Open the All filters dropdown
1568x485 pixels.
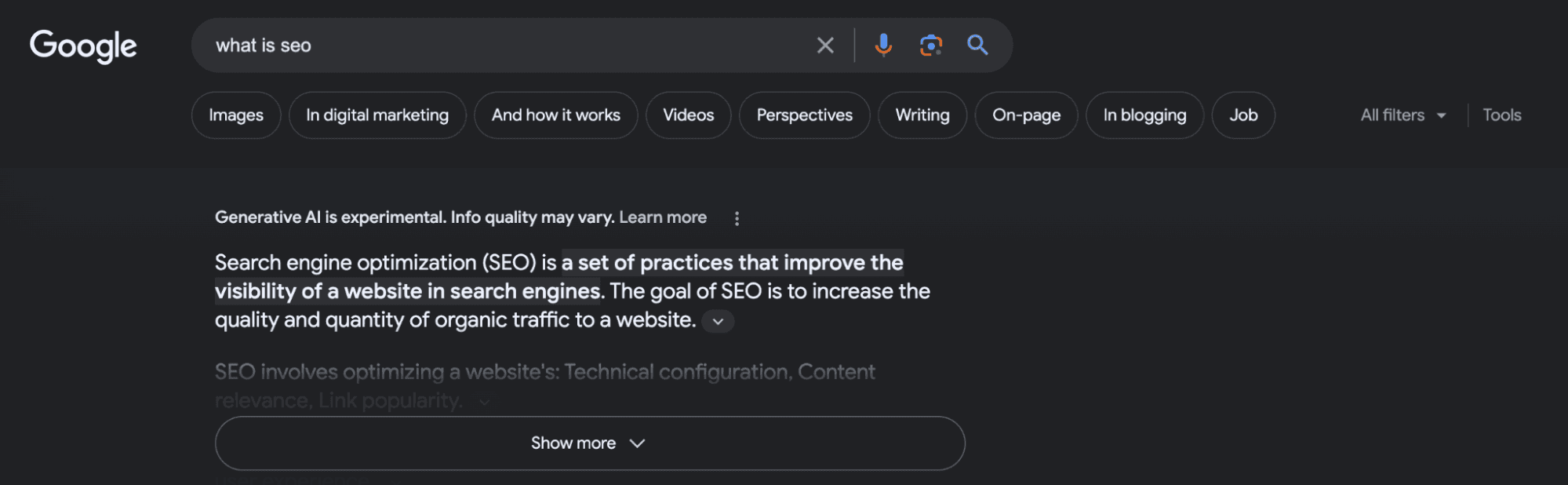[x=1402, y=115]
